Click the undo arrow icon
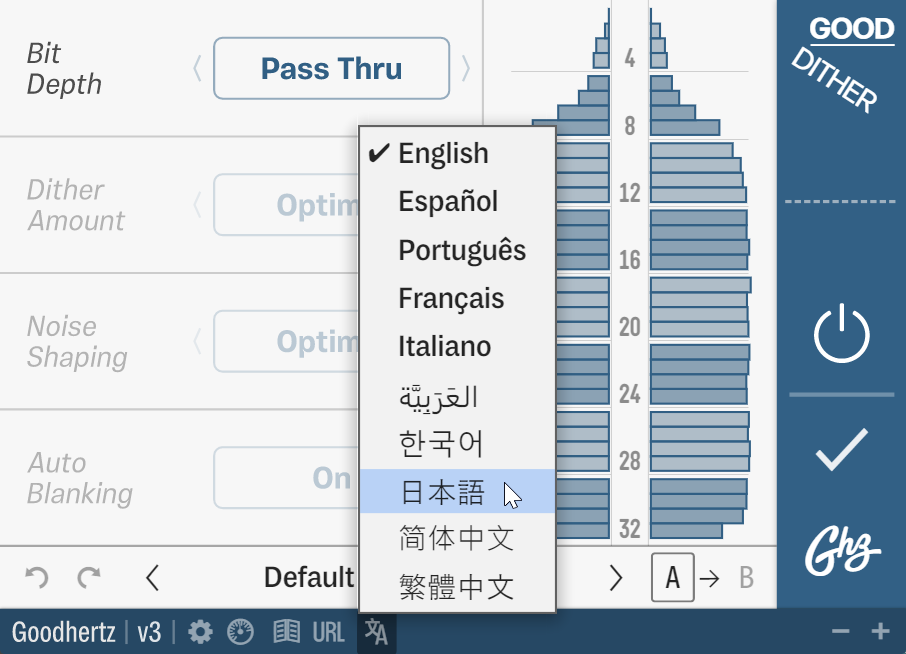 pyautogui.click(x=37, y=577)
